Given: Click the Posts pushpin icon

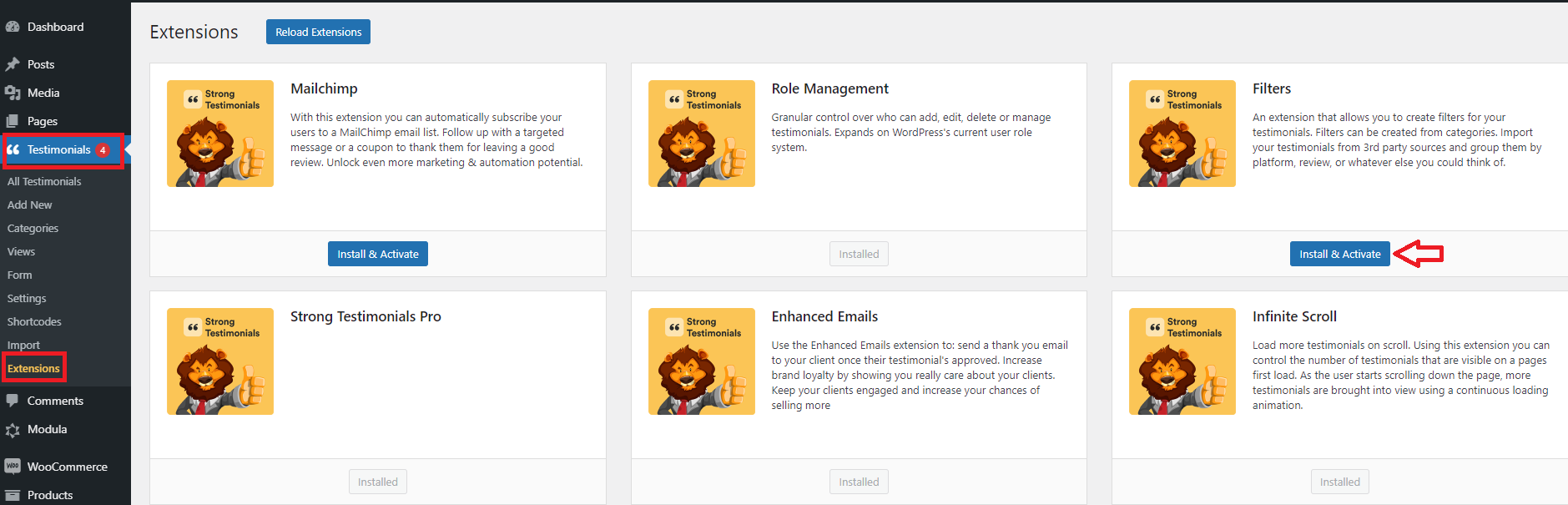Looking at the screenshot, I should pos(13,64).
